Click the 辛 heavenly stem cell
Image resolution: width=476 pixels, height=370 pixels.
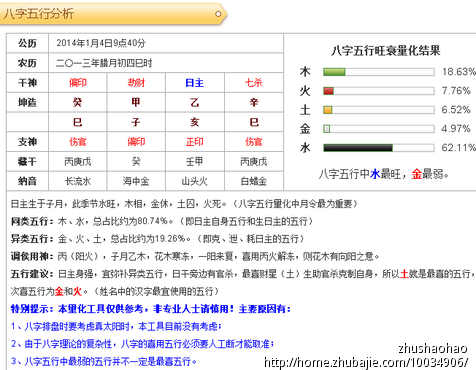tap(254, 102)
